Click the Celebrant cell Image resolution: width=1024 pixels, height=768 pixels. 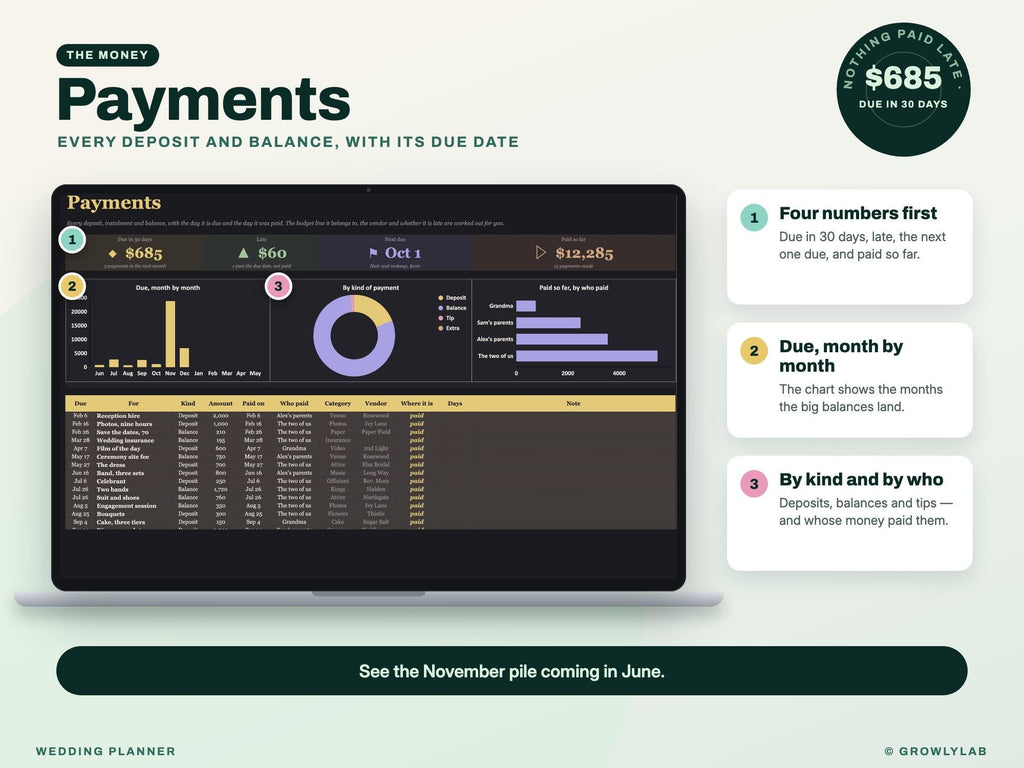click(x=111, y=481)
